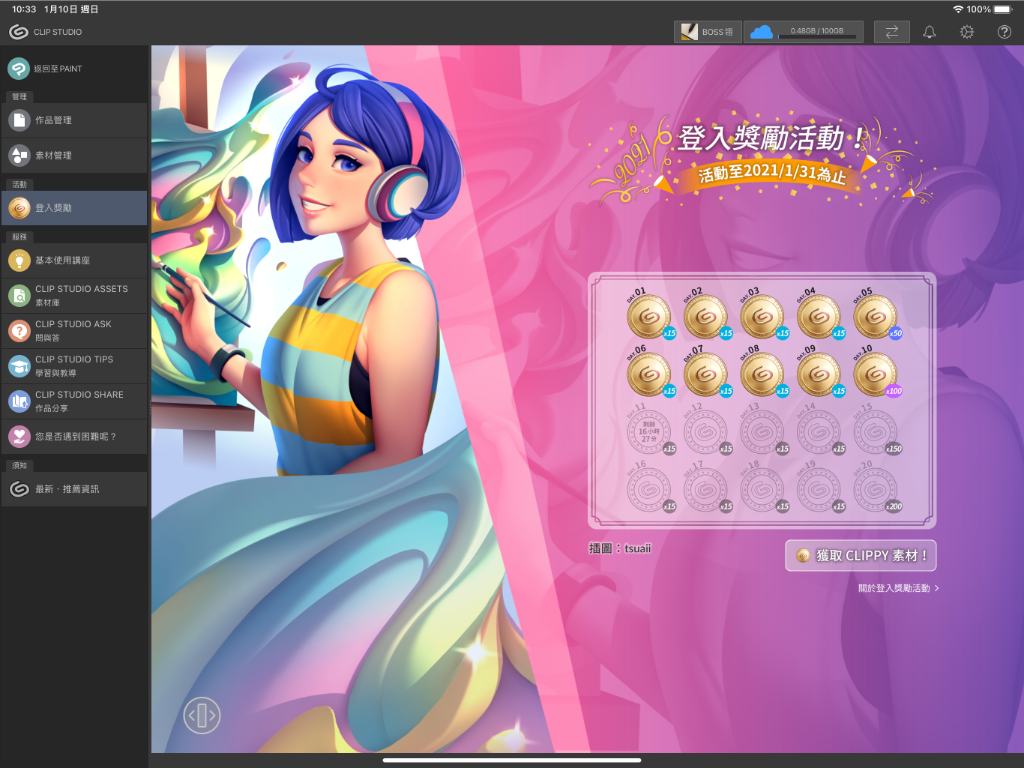This screenshot has width=1024, height=768.
Task: Open 基本使用講座 tutorial item
Action: click(x=74, y=260)
